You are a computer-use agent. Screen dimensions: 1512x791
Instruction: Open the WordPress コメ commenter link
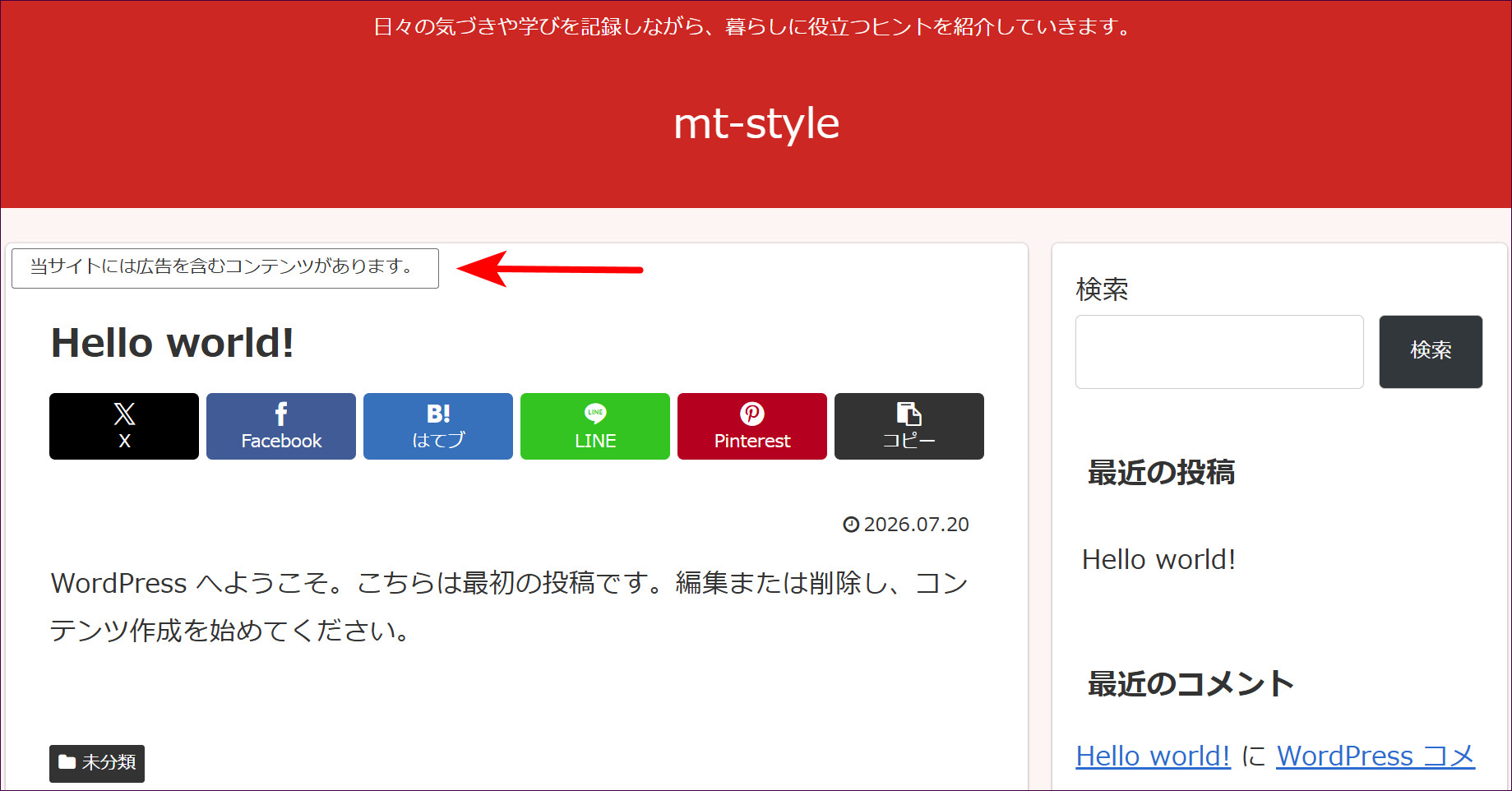coord(1376,756)
